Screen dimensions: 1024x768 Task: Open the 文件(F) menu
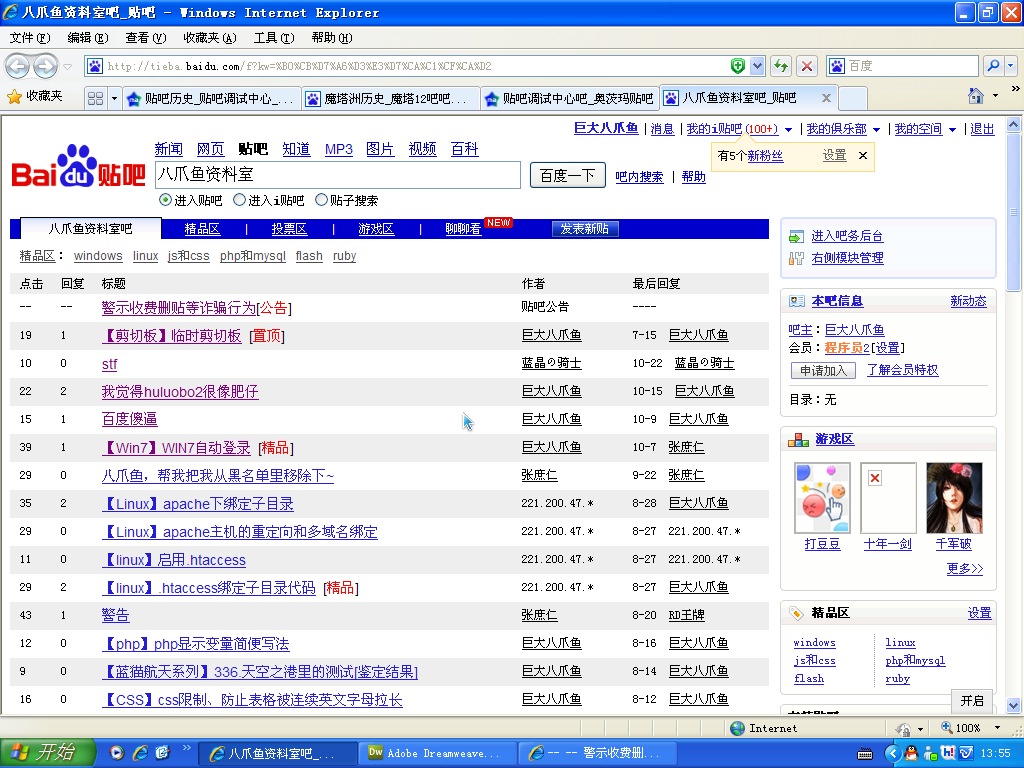pyautogui.click(x=30, y=38)
